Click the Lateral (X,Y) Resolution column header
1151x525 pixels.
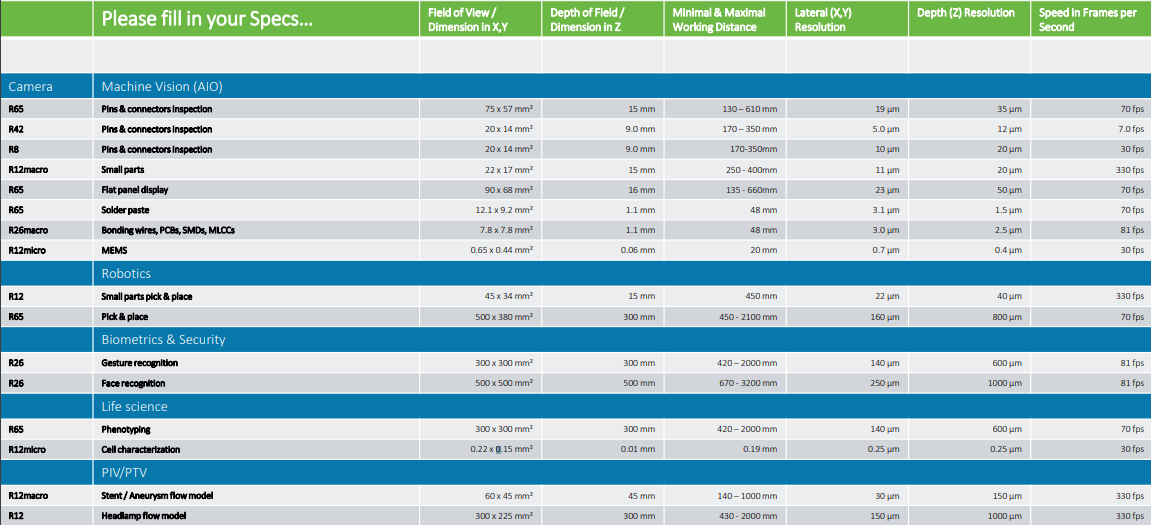tap(847, 20)
